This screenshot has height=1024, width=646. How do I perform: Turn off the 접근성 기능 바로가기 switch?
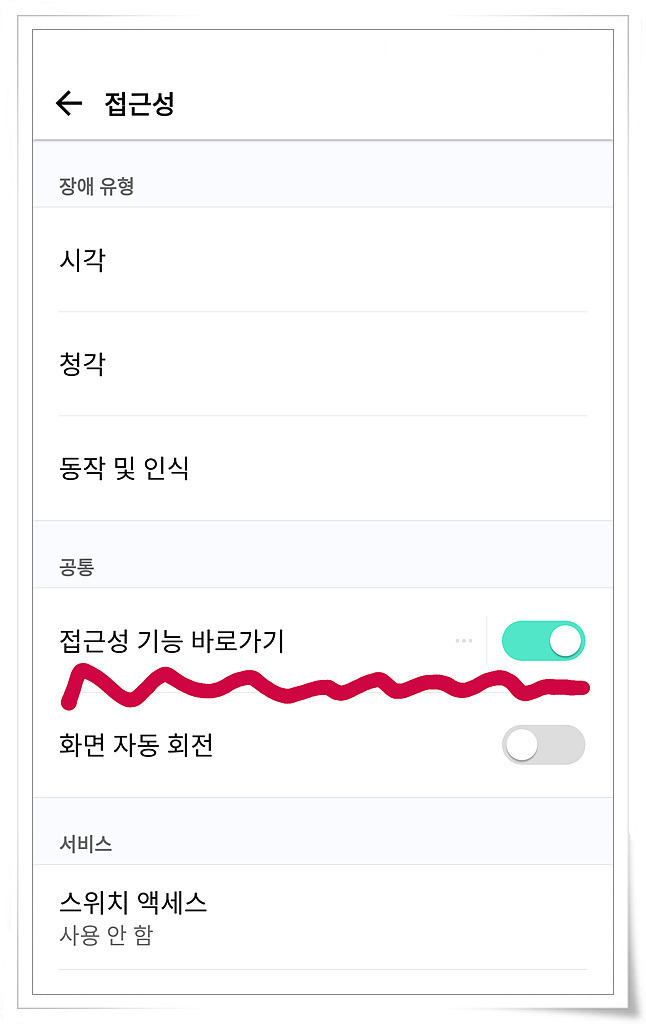click(x=543, y=641)
